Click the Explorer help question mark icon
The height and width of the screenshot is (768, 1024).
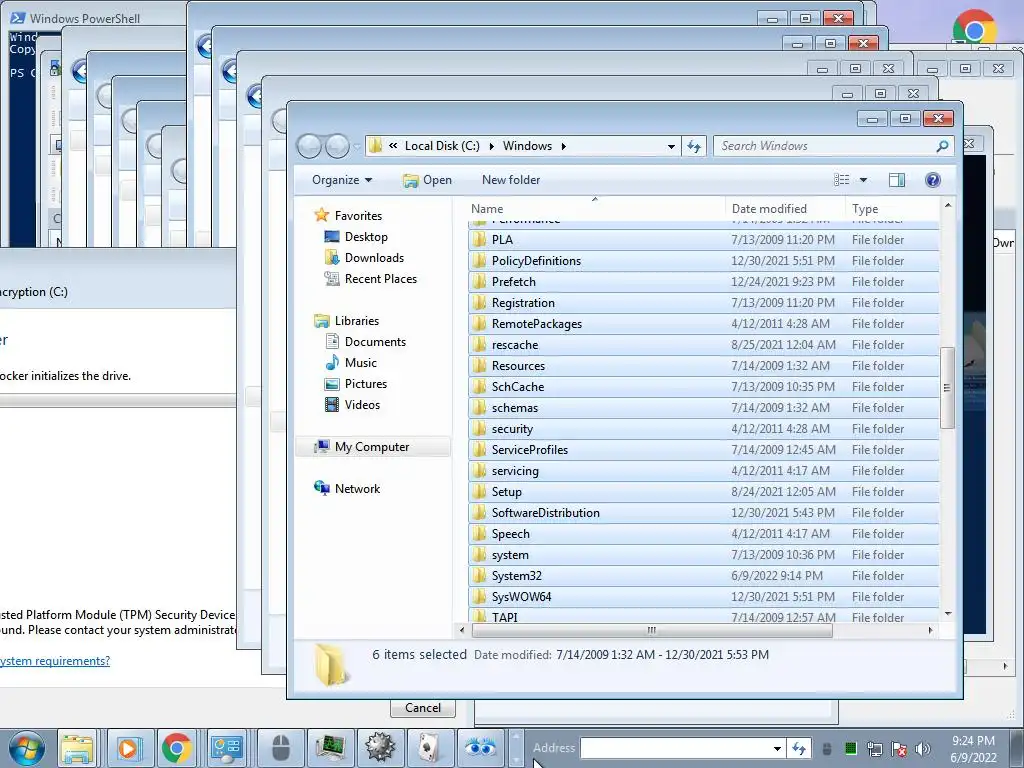click(x=933, y=180)
